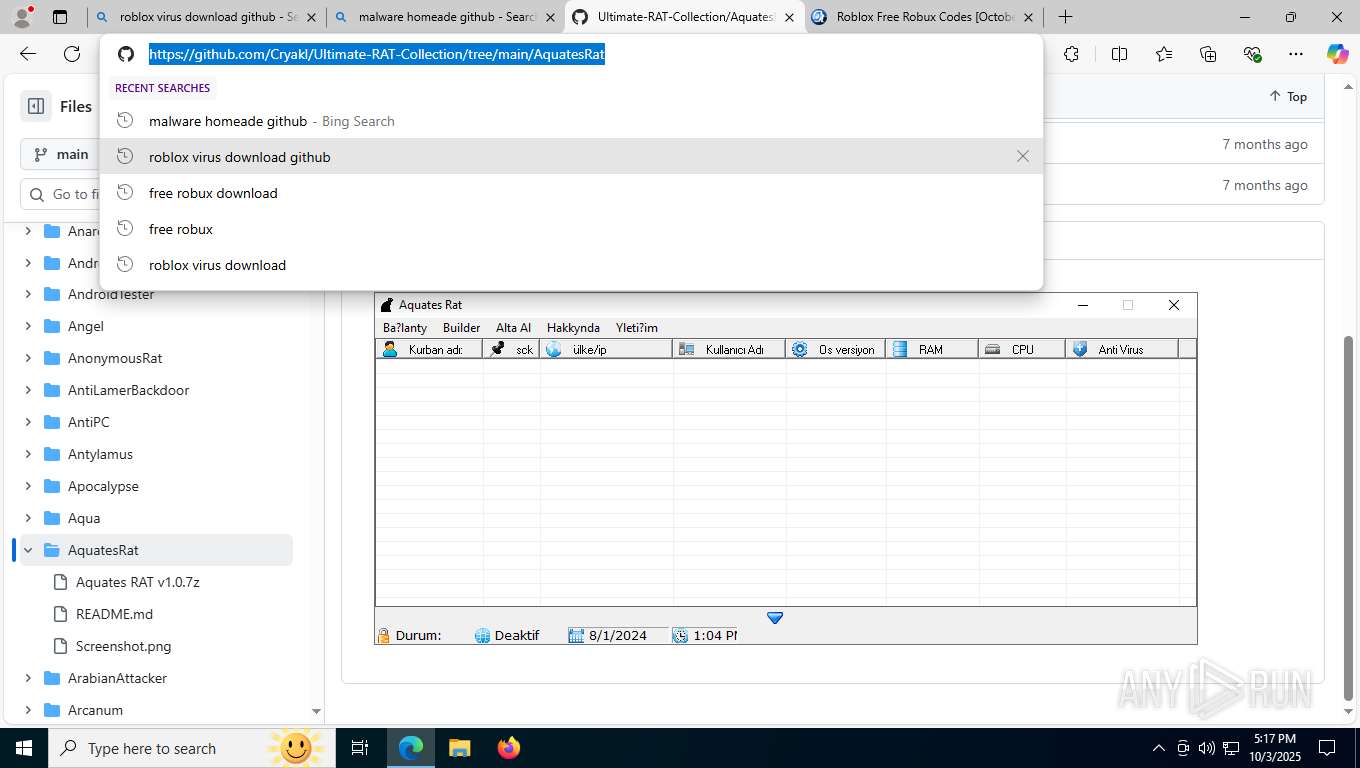Open Settings and more ellipsis

pos(1296,54)
